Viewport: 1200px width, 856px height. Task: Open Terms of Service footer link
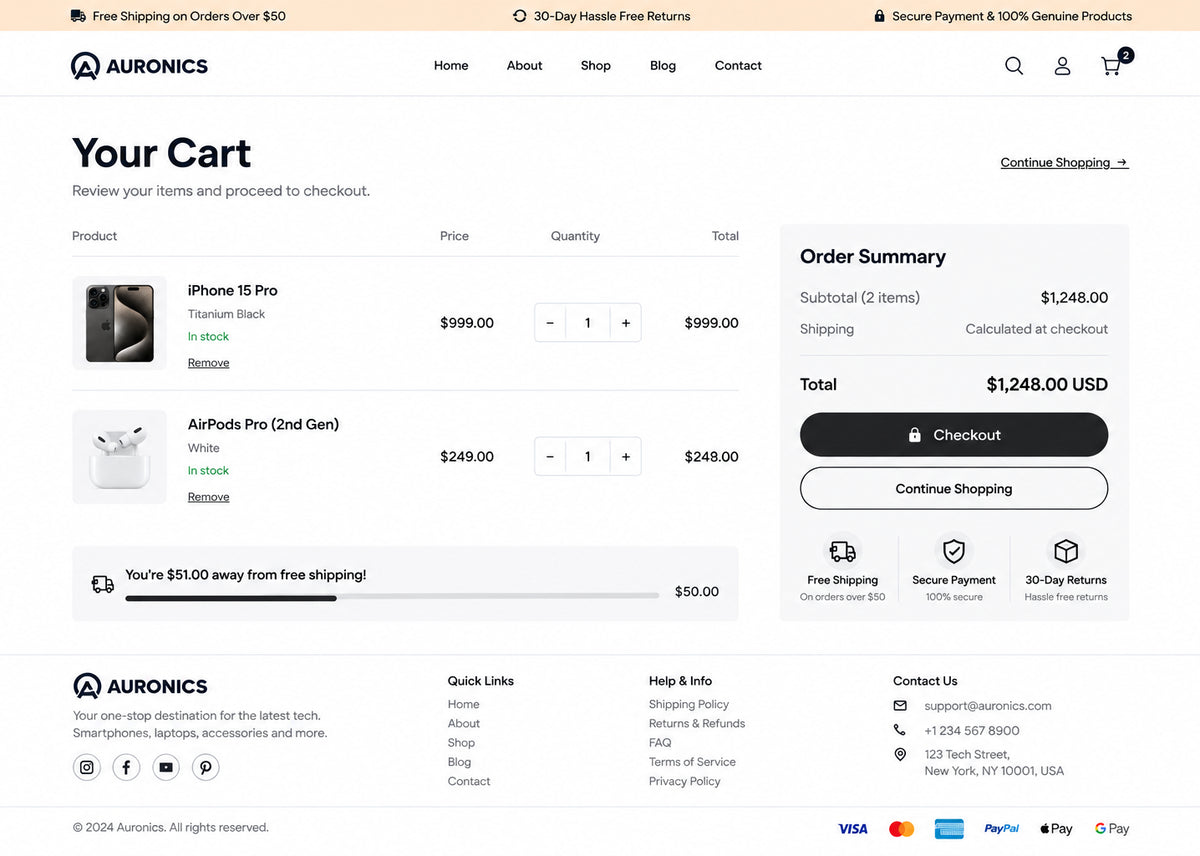click(x=692, y=762)
